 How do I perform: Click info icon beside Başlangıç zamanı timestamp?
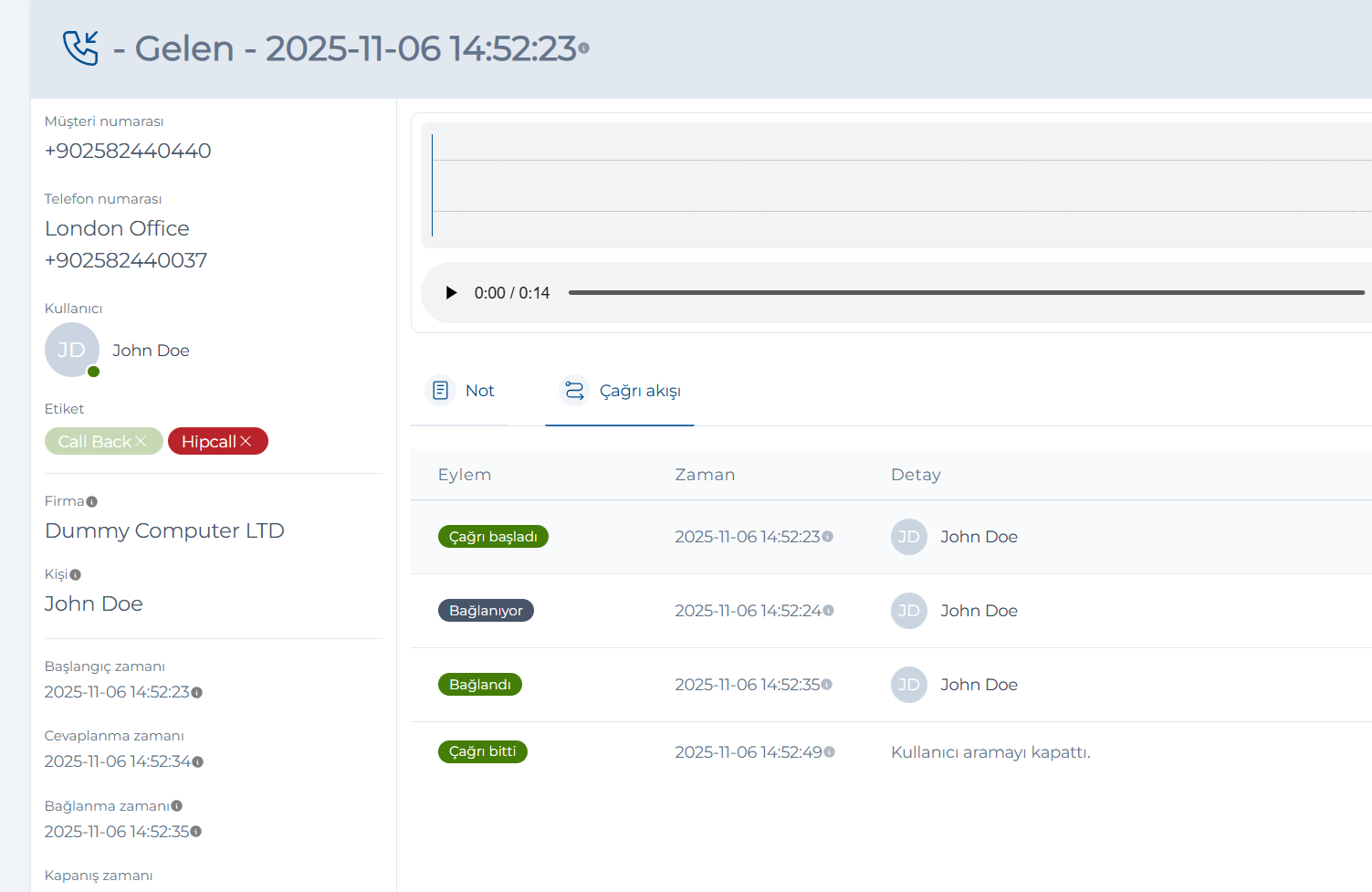pyautogui.click(x=197, y=693)
